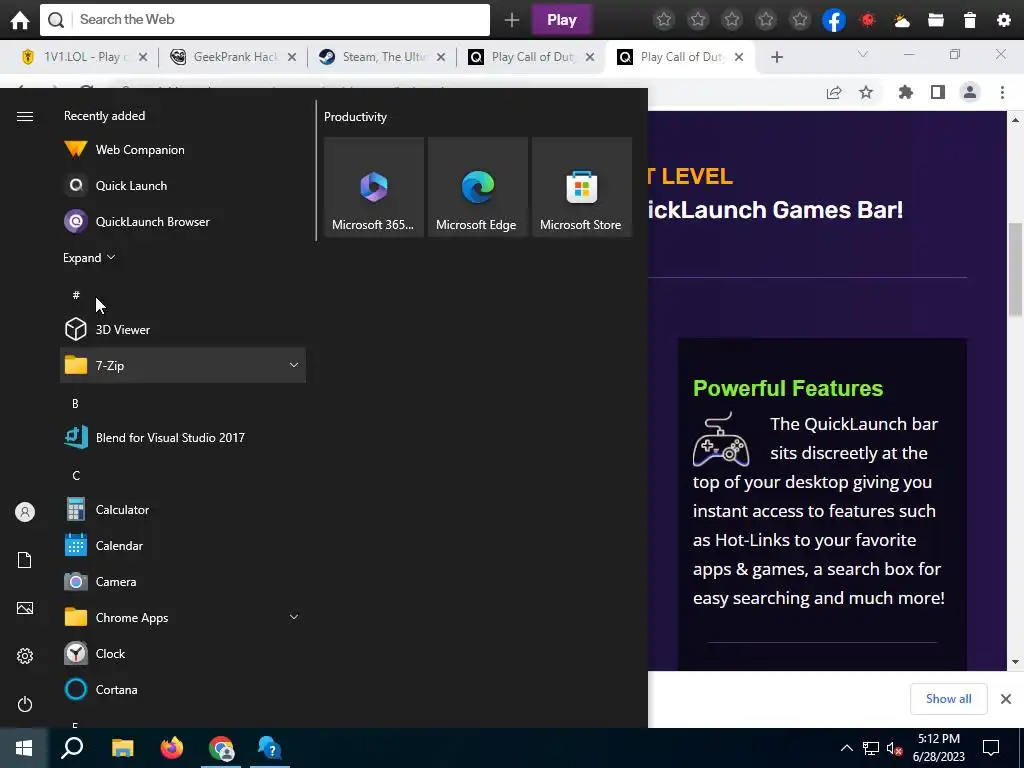Image resolution: width=1024 pixels, height=768 pixels.
Task: Click the trash can icon in the QuickLaunch bar
Action: coord(970,20)
